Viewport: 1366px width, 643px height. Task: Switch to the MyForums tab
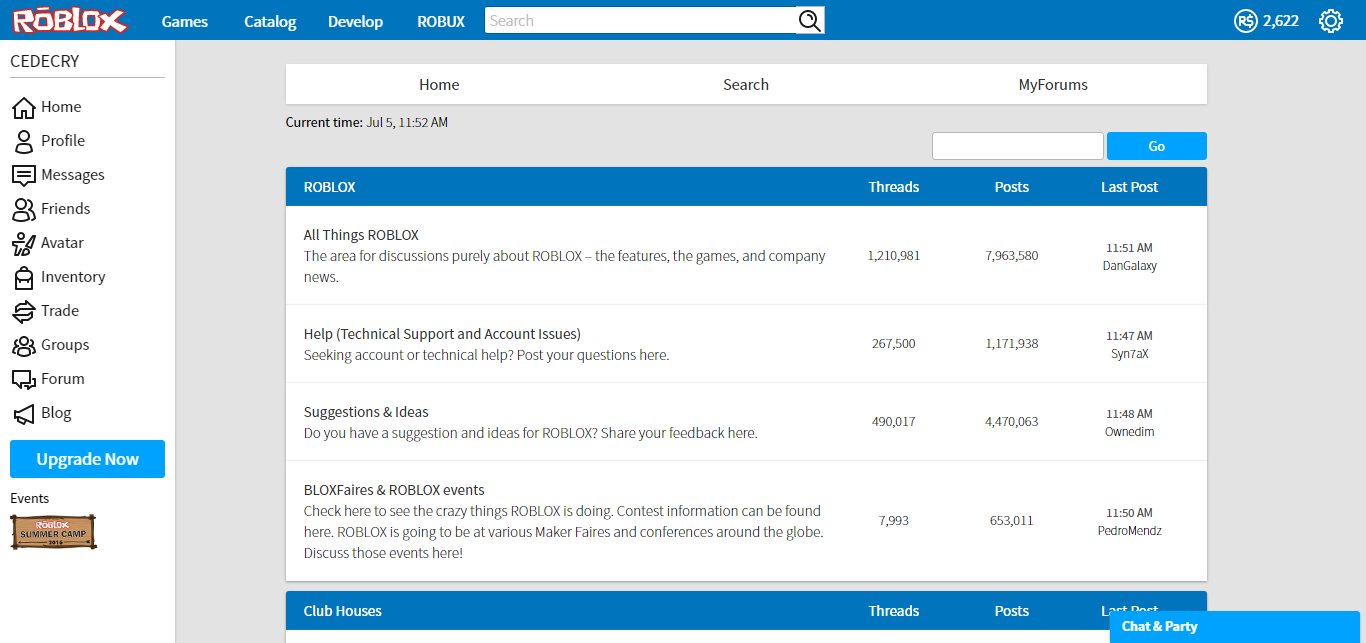1053,84
